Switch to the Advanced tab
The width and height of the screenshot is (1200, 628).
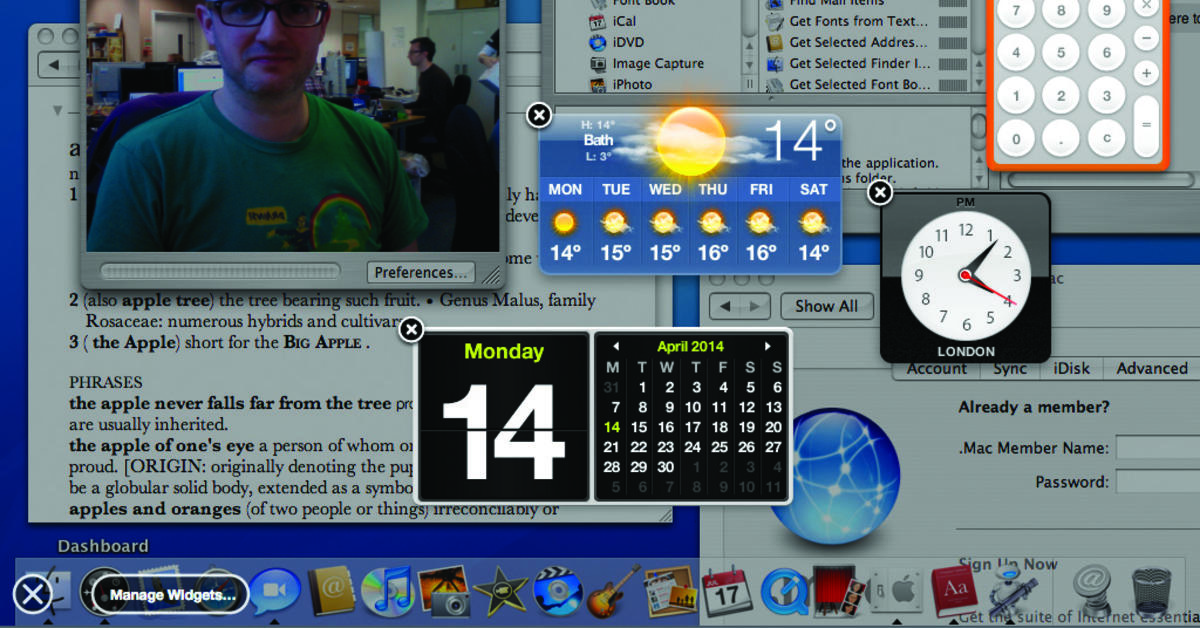tap(1152, 368)
